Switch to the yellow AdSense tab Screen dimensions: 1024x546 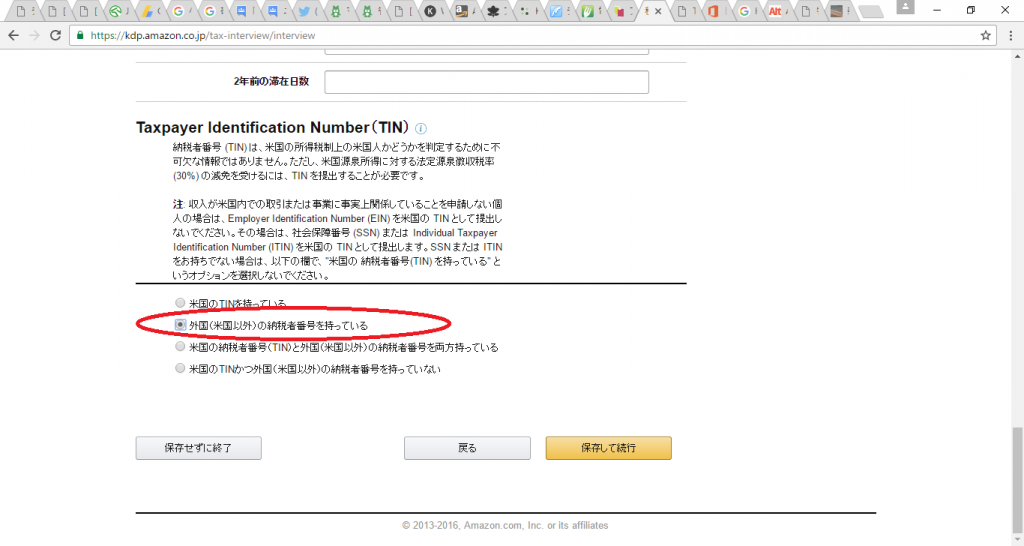148,11
